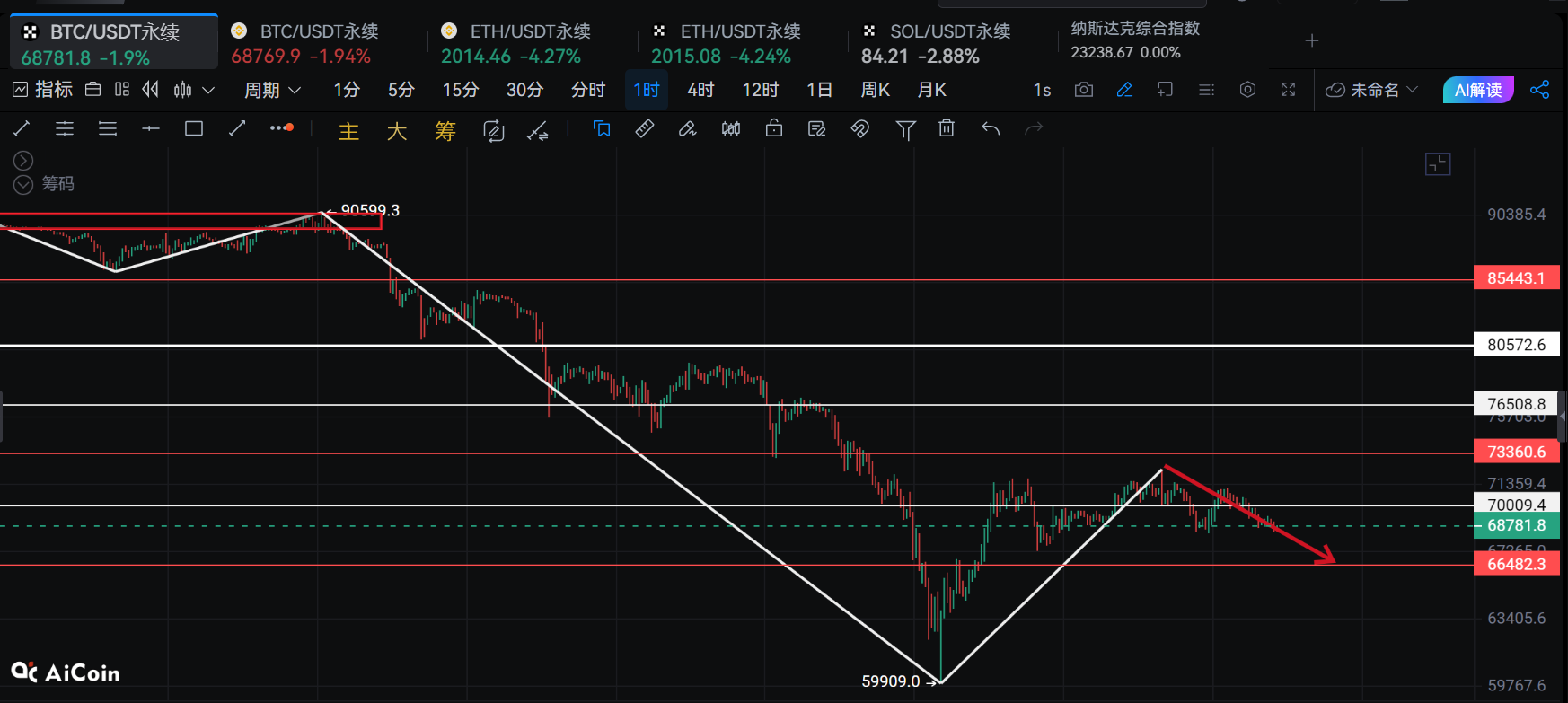Toggle the magnet snap mode
Image resolution: width=1568 pixels, height=703 pixels.
(859, 129)
